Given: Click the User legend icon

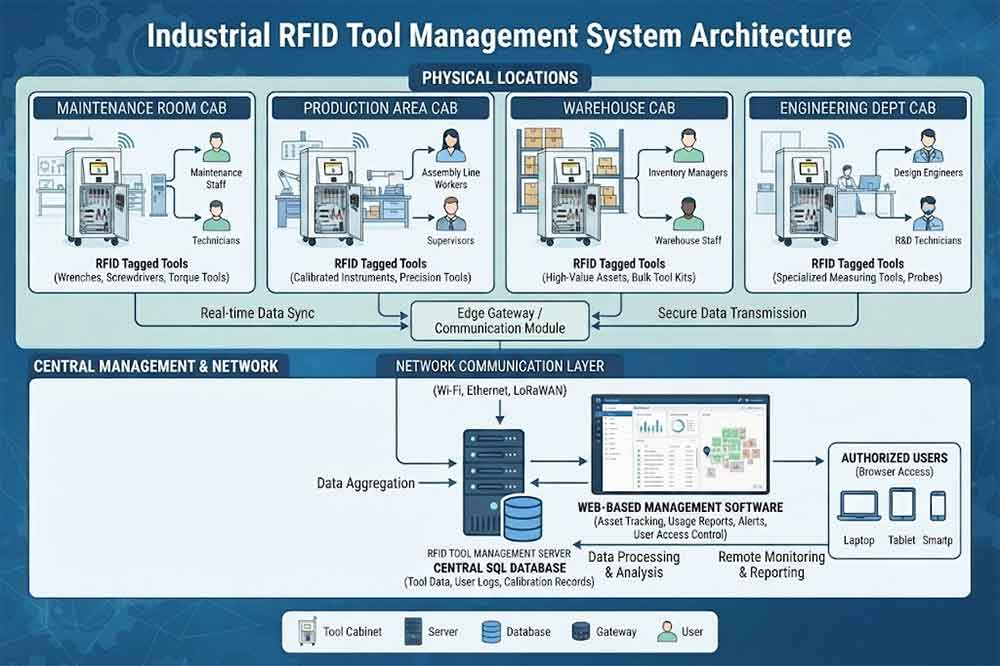Looking at the screenshot, I should point(667,632).
